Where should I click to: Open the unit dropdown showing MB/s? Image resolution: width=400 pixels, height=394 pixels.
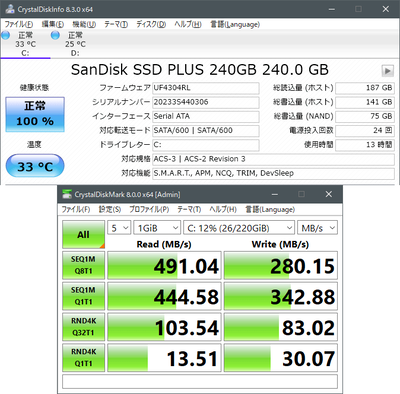pos(317,228)
